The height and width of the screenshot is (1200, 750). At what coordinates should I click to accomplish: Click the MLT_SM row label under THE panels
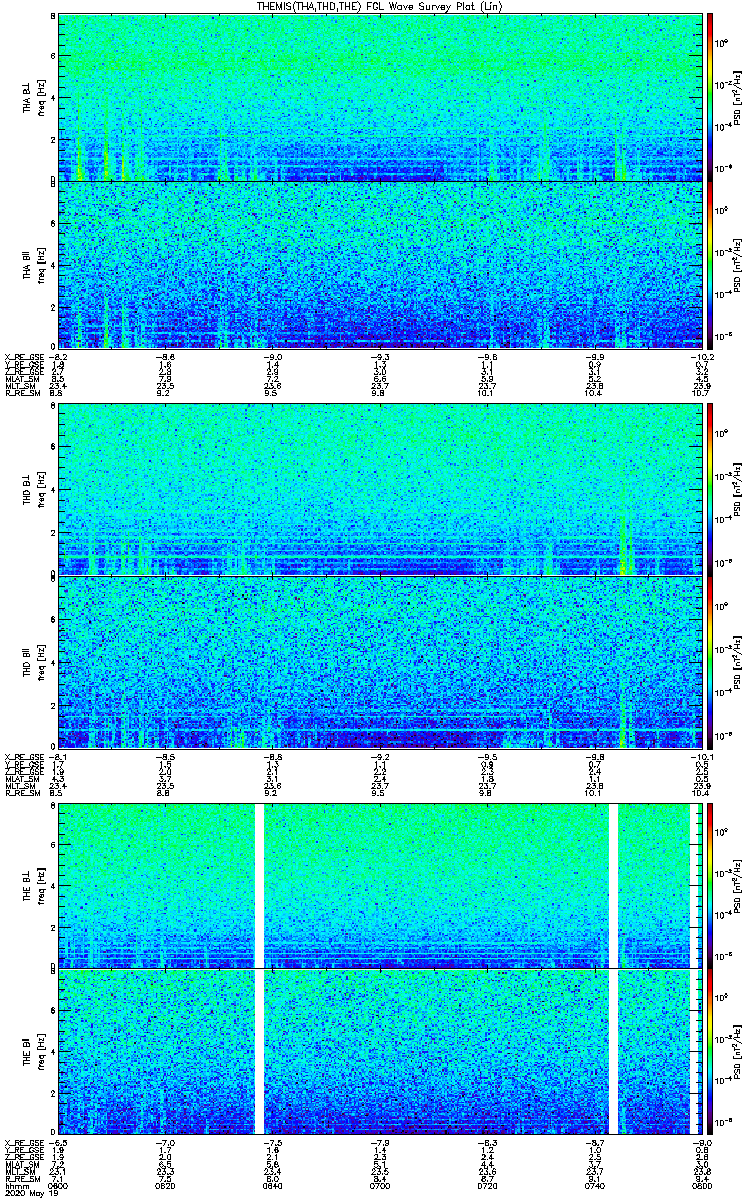tap(21, 1173)
